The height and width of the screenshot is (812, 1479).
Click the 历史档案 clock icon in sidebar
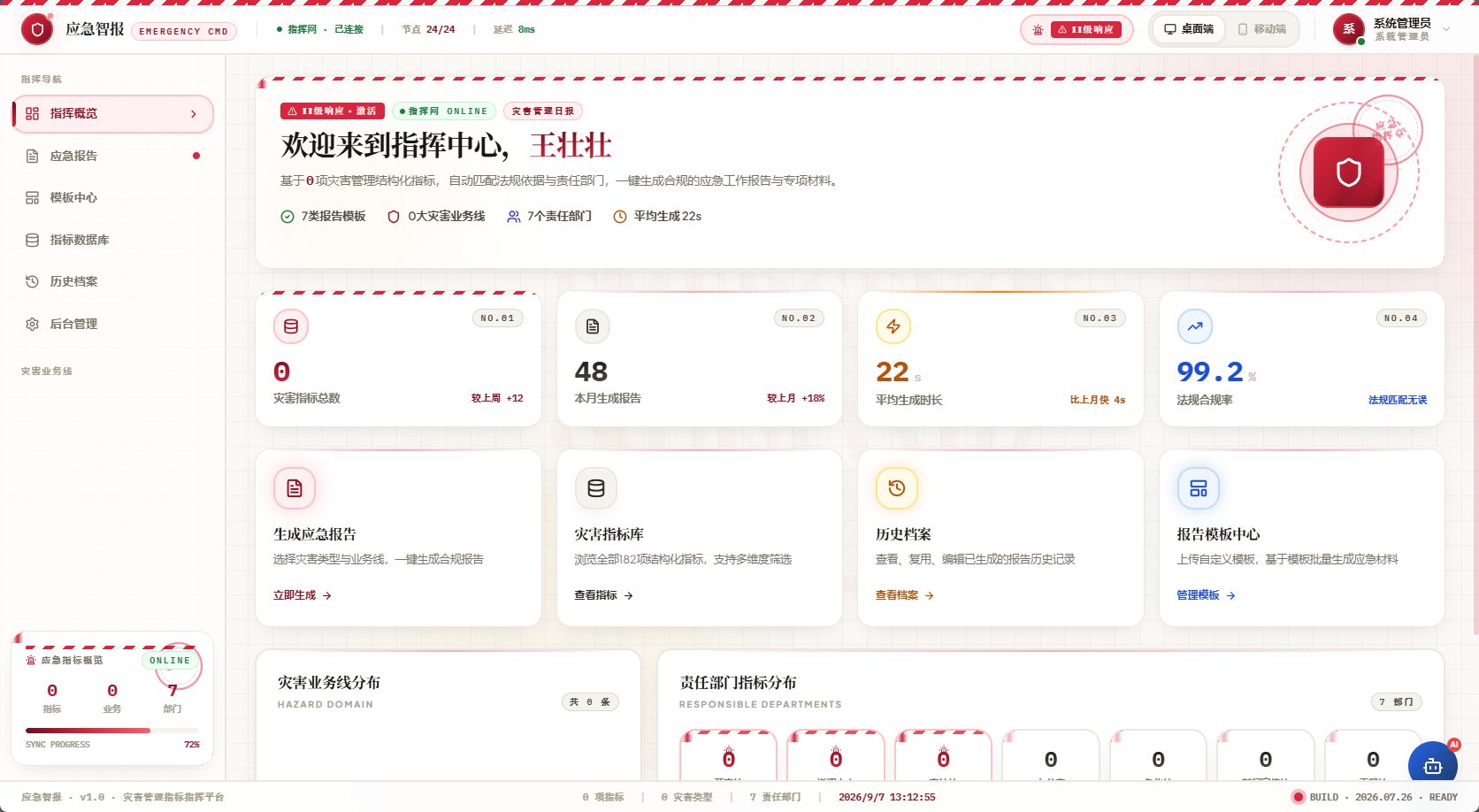[x=32, y=281]
